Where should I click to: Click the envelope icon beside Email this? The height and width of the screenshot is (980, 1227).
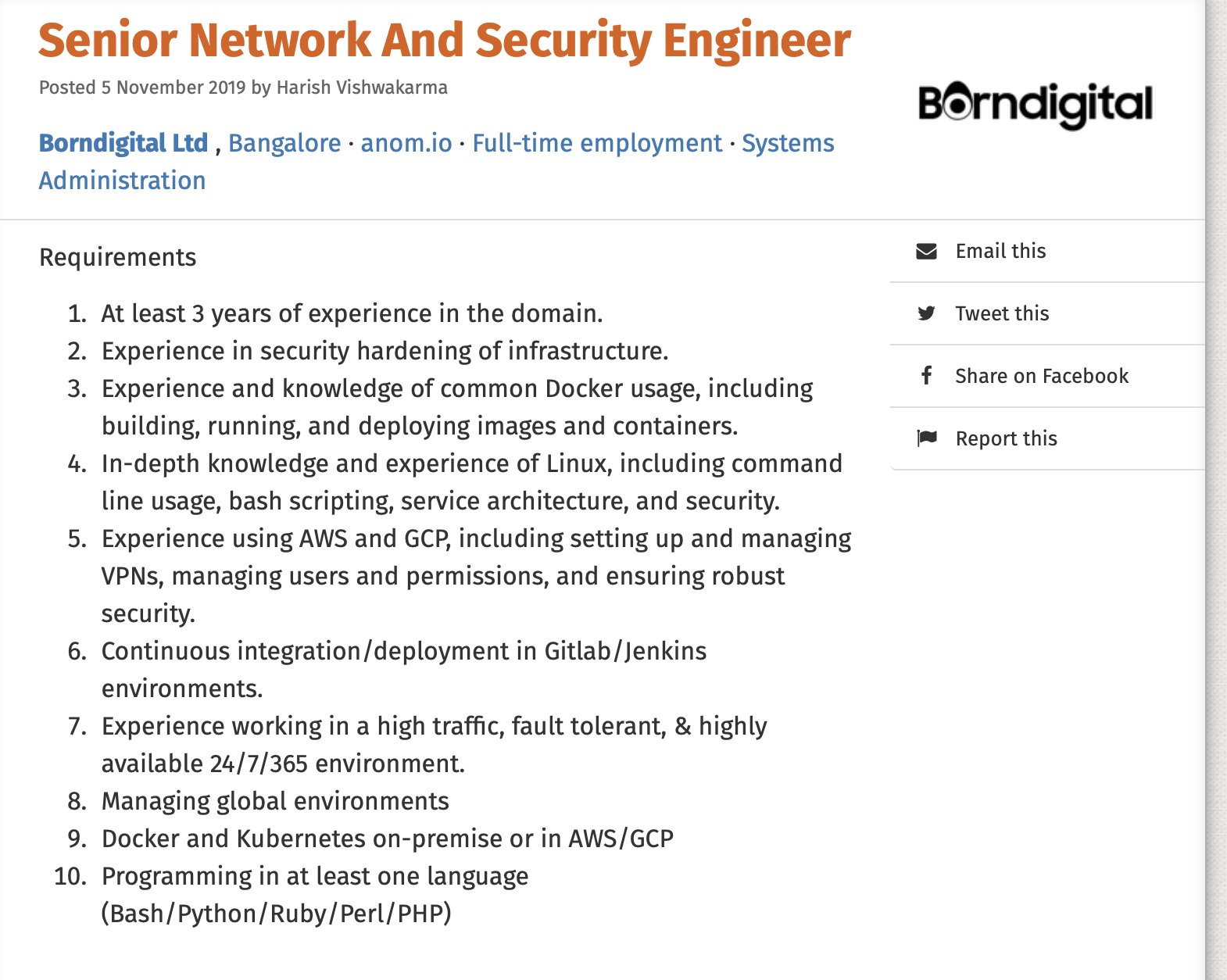(x=926, y=251)
